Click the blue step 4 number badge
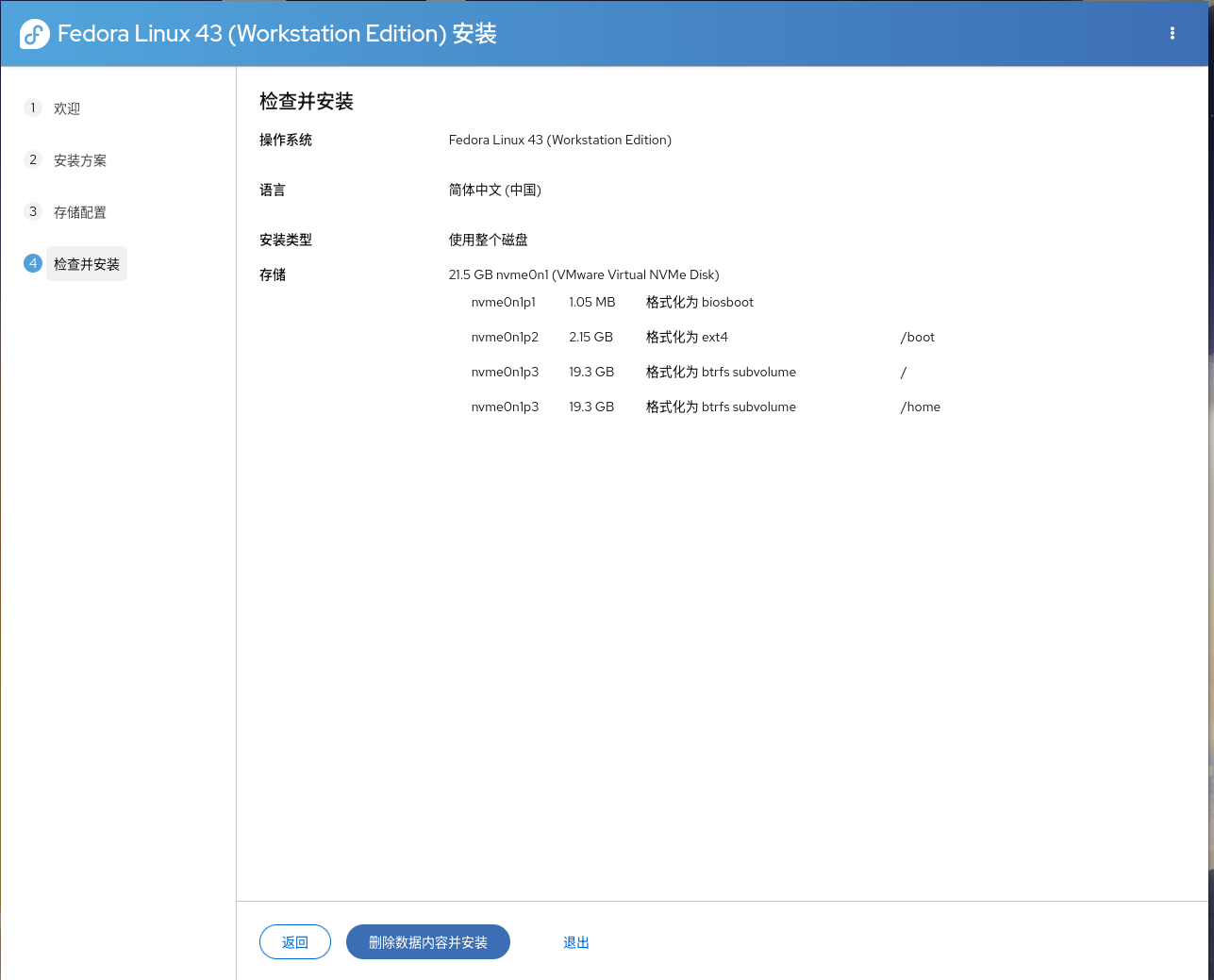Image resolution: width=1214 pixels, height=980 pixels. pos(33,263)
